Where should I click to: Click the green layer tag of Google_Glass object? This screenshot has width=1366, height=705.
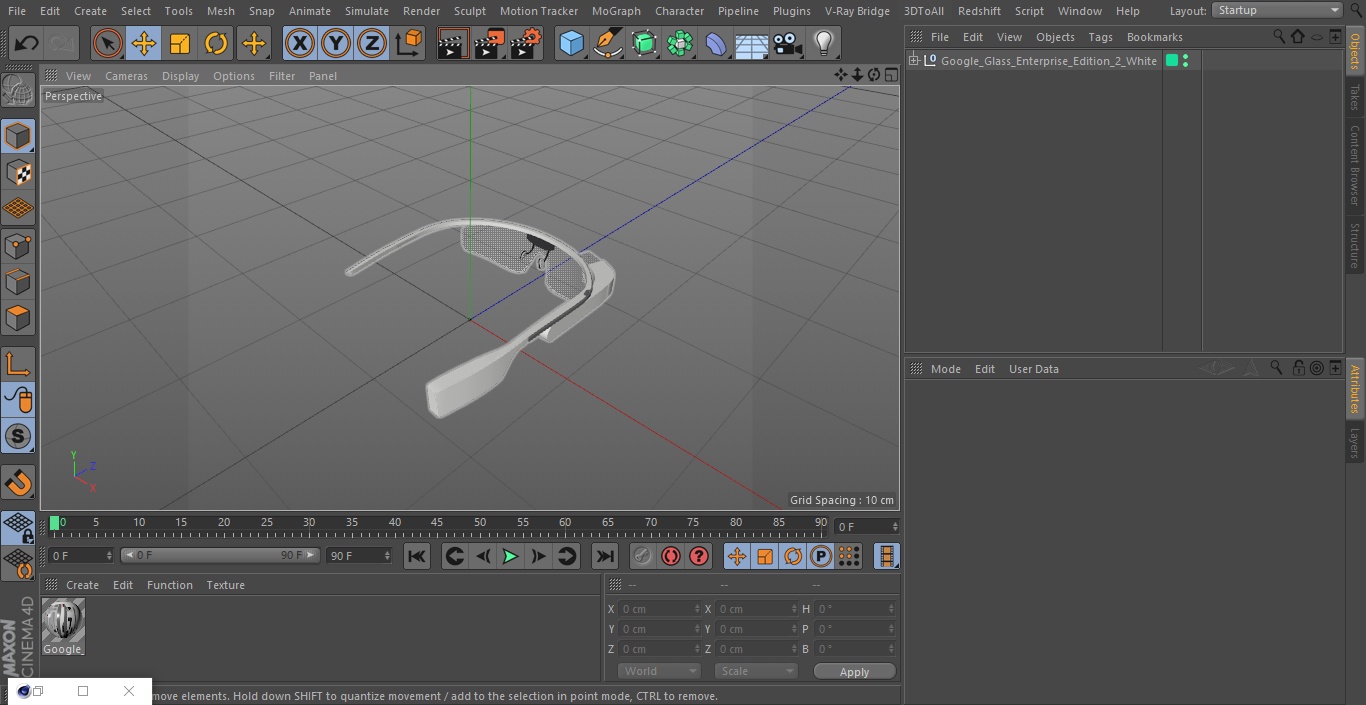(x=1172, y=61)
